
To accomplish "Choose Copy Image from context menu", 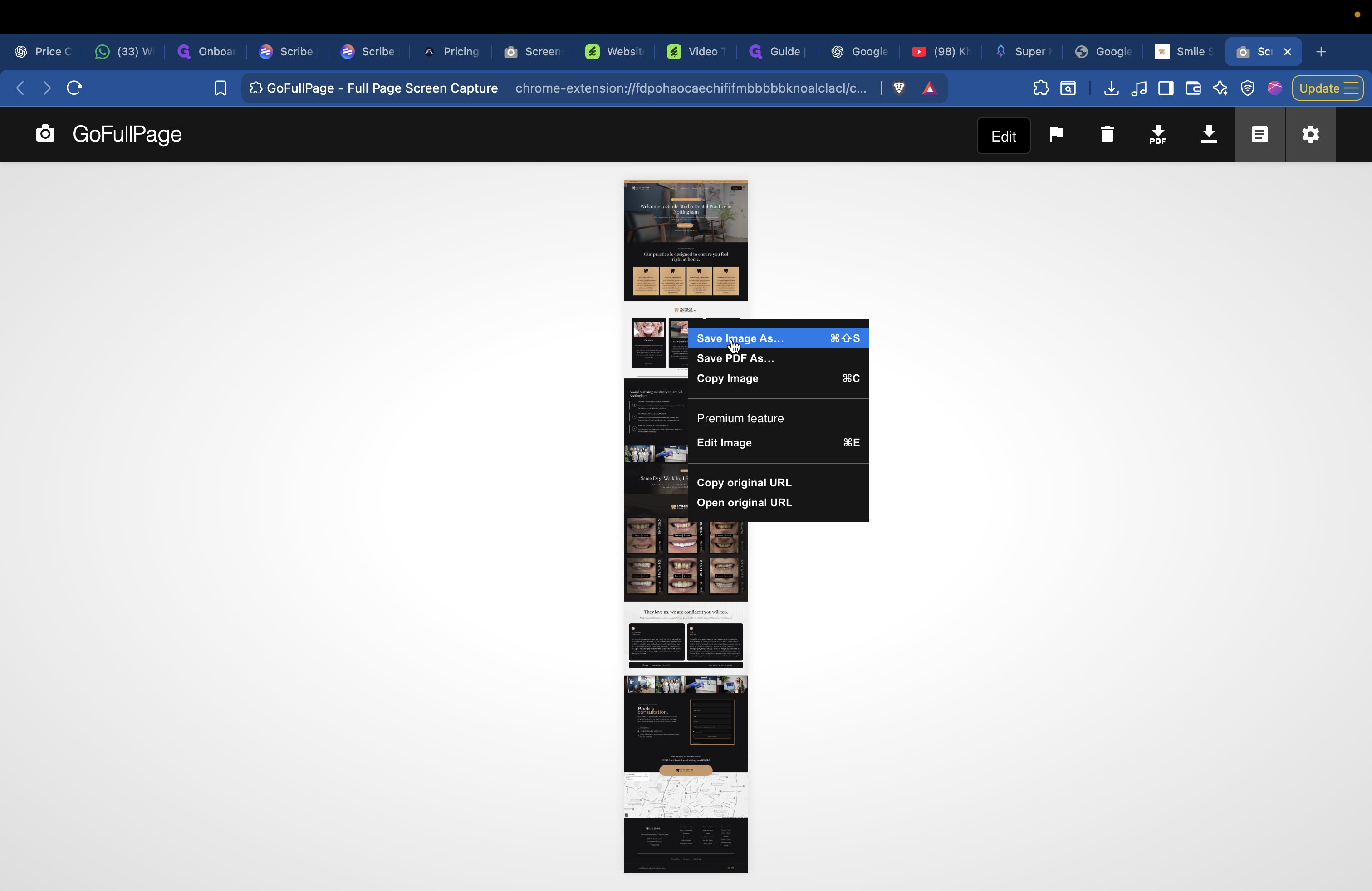I will (727, 378).
